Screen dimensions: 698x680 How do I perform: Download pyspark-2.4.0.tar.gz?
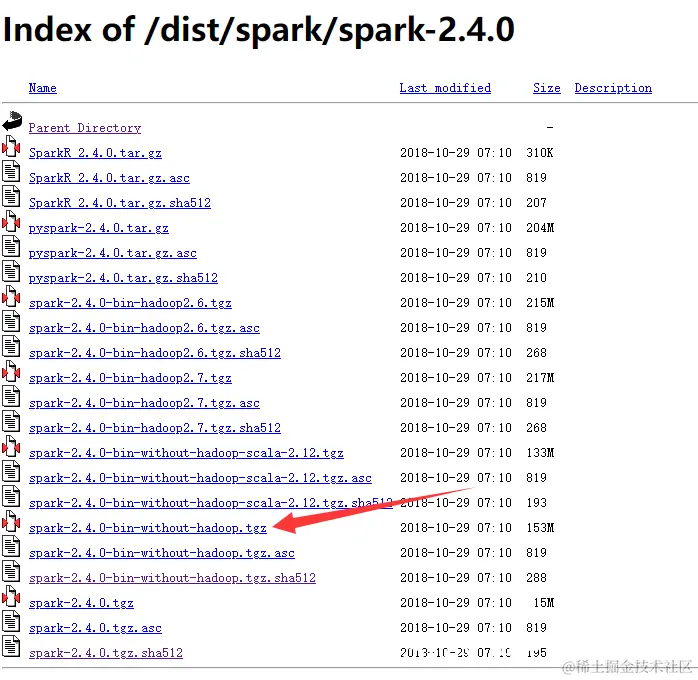click(99, 228)
